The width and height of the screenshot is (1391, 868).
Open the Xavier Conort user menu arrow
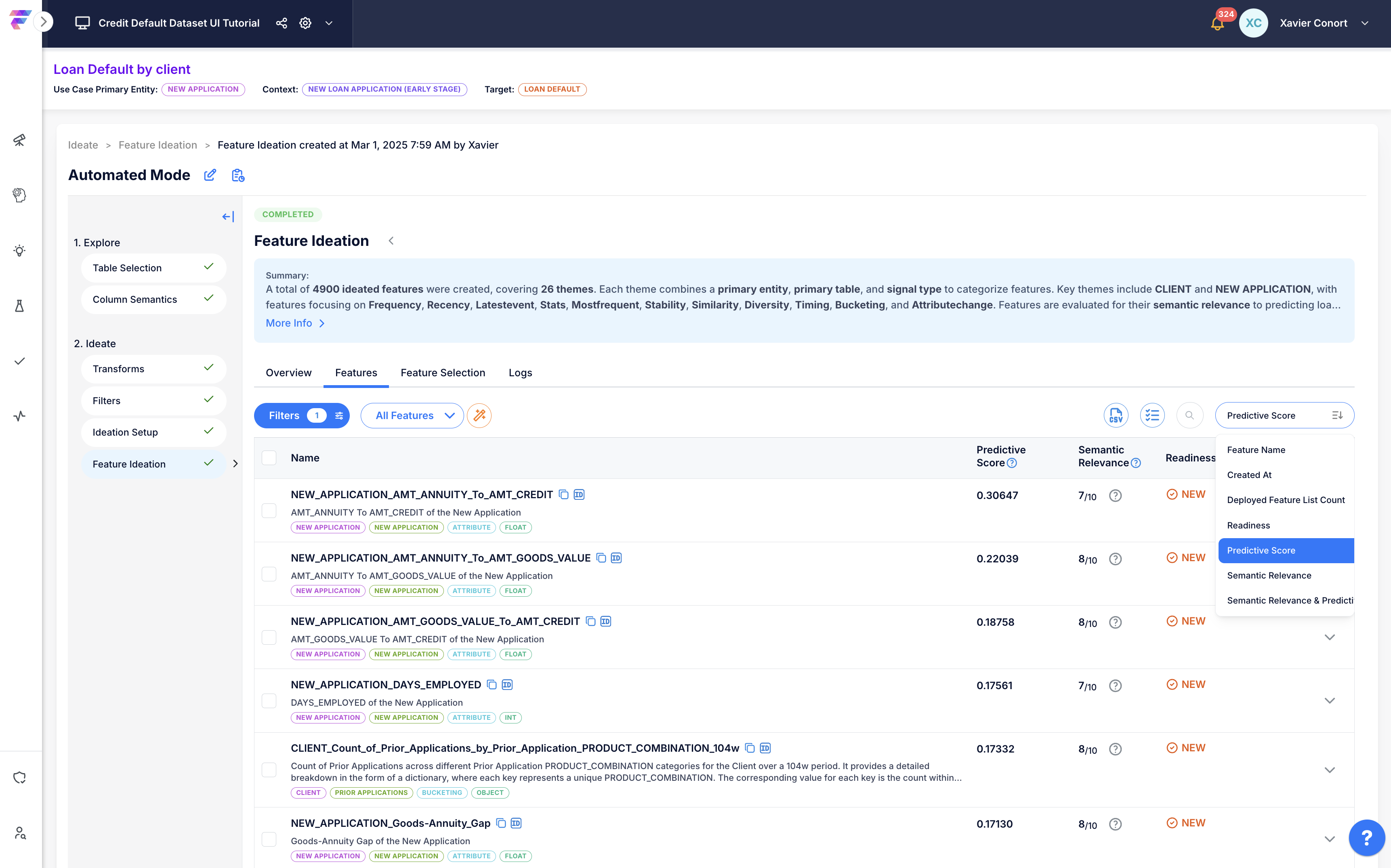tap(1365, 23)
